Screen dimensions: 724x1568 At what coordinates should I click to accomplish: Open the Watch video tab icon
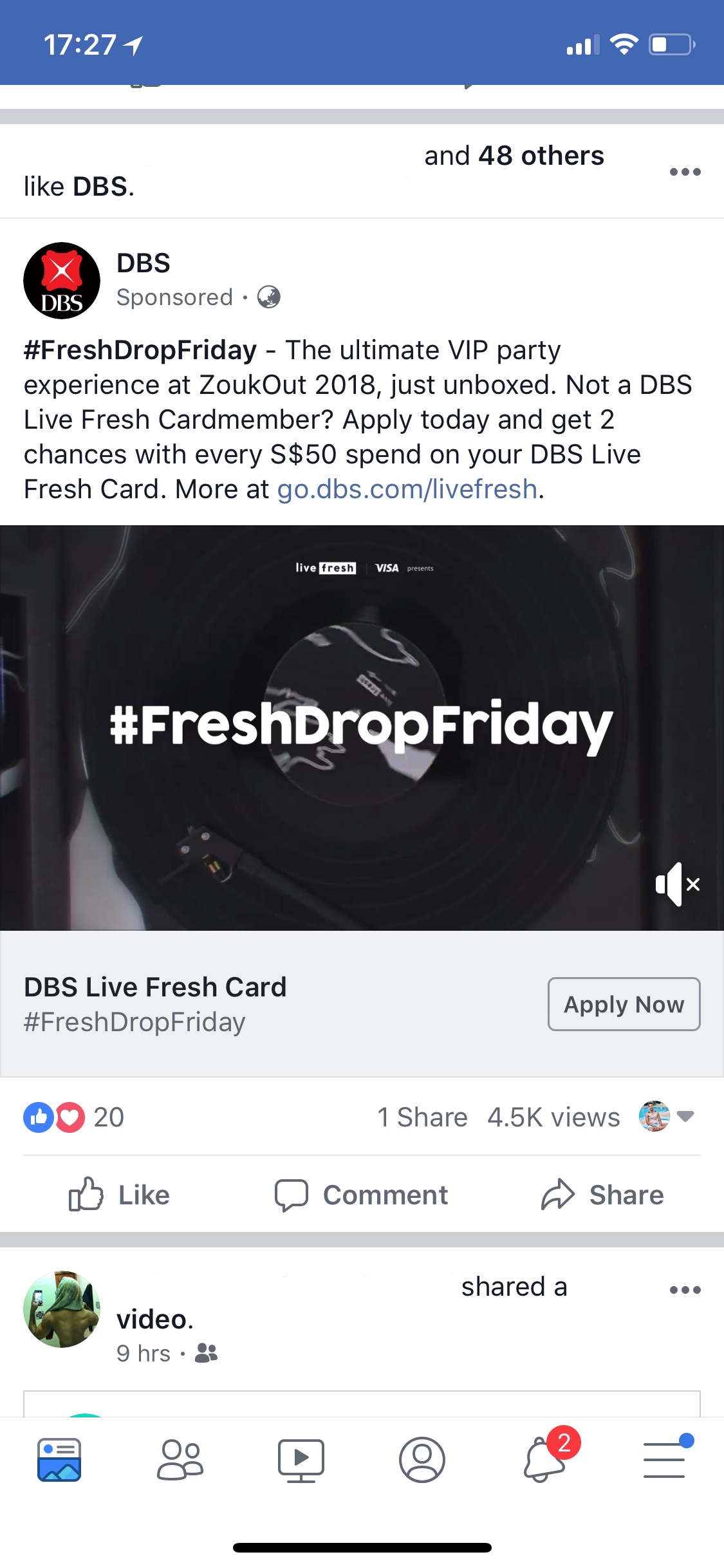pyautogui.click(x=301, y=1461)
